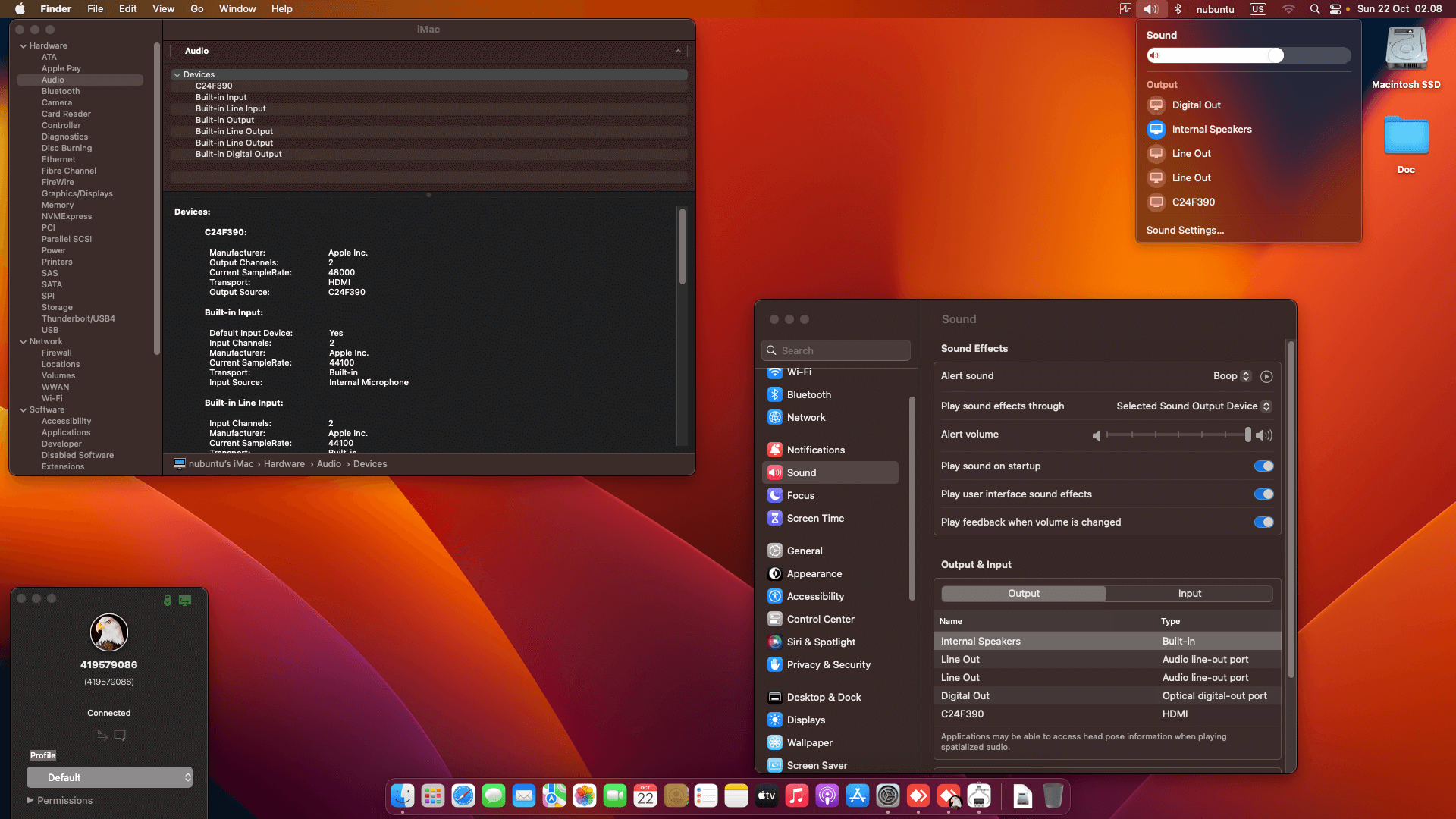Open the Default profile dropdown in AnyDesk
The height and width of the screenshot is (819, 1456).
pos(109,778)
